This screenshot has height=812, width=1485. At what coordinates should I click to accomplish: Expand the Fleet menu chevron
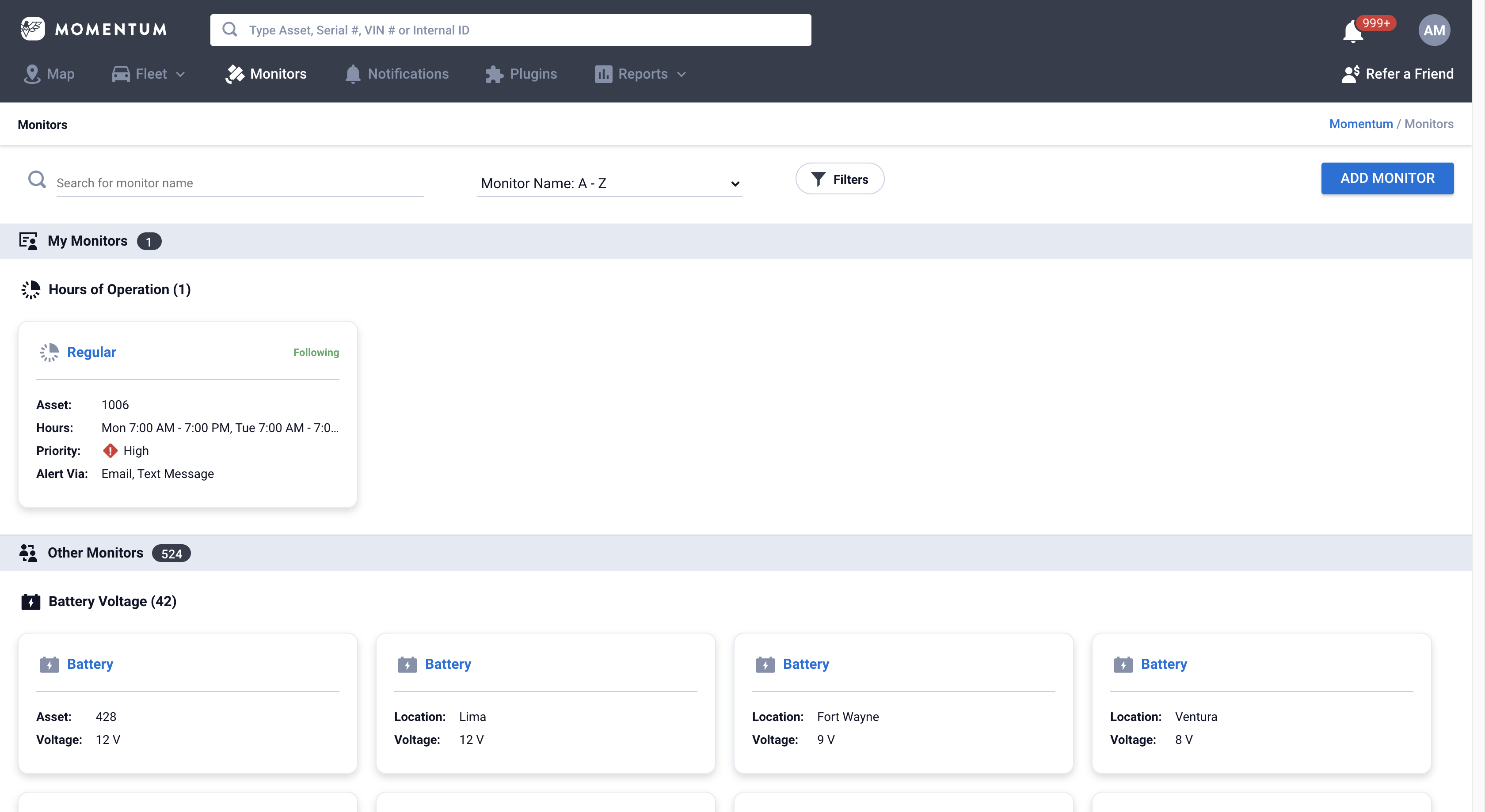[180, 74]
